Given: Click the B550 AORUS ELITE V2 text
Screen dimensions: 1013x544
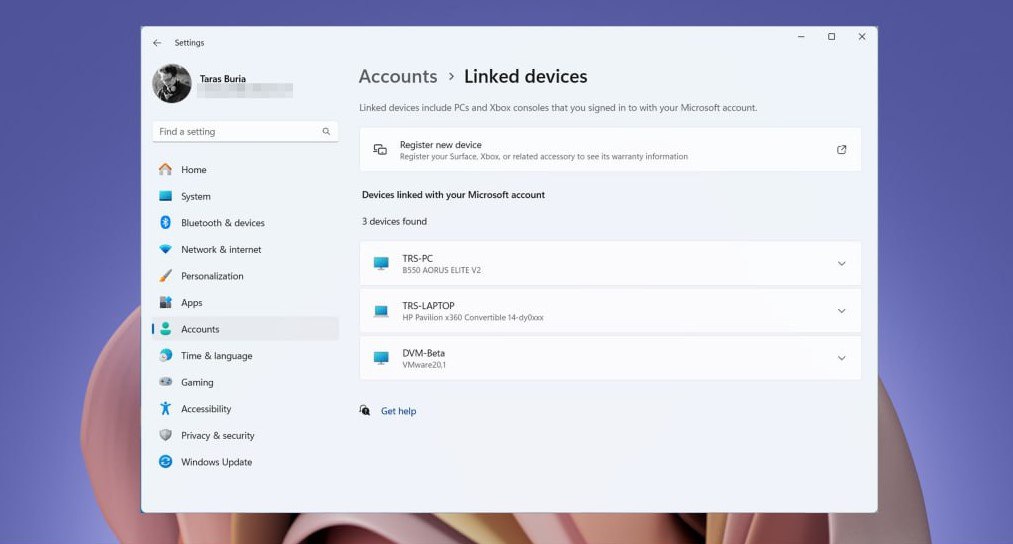Looking at the screenshot, I should pyautogui.click(x=441, y=270).
